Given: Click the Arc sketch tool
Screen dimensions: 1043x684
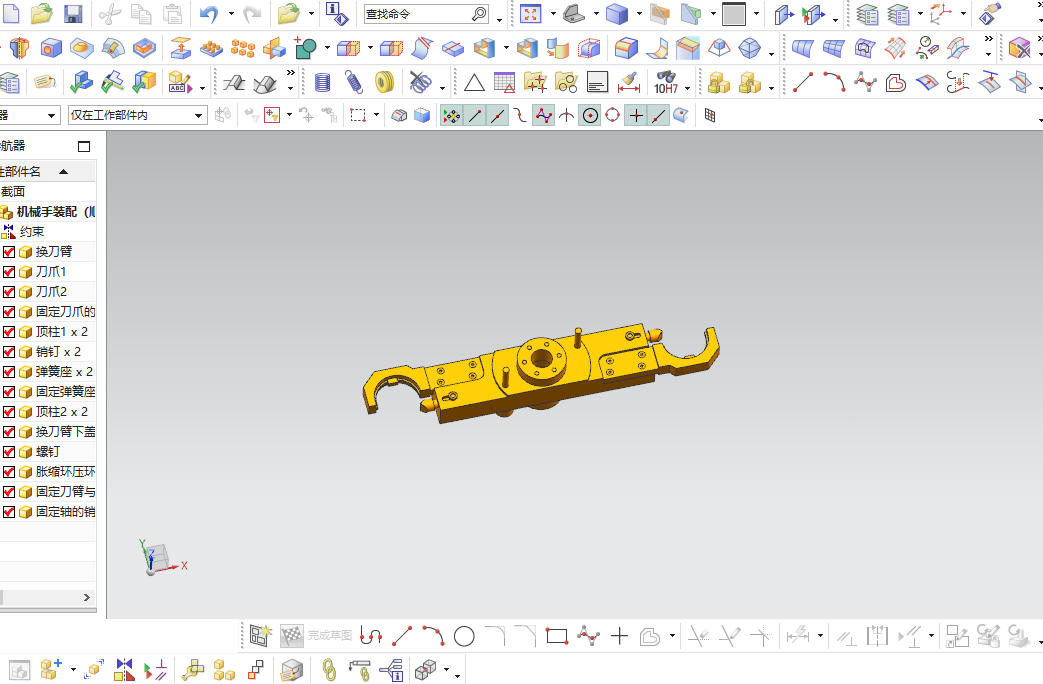Looking at the screenshot, I should (x=433, y=636).
